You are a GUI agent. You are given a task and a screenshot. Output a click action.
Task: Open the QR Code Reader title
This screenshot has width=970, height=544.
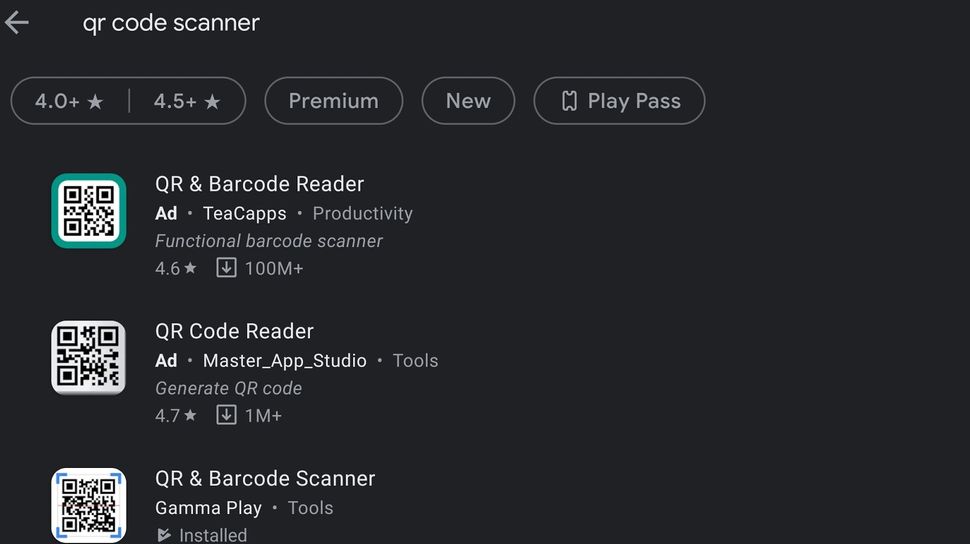pyautogui.click(x=234, y=331)
